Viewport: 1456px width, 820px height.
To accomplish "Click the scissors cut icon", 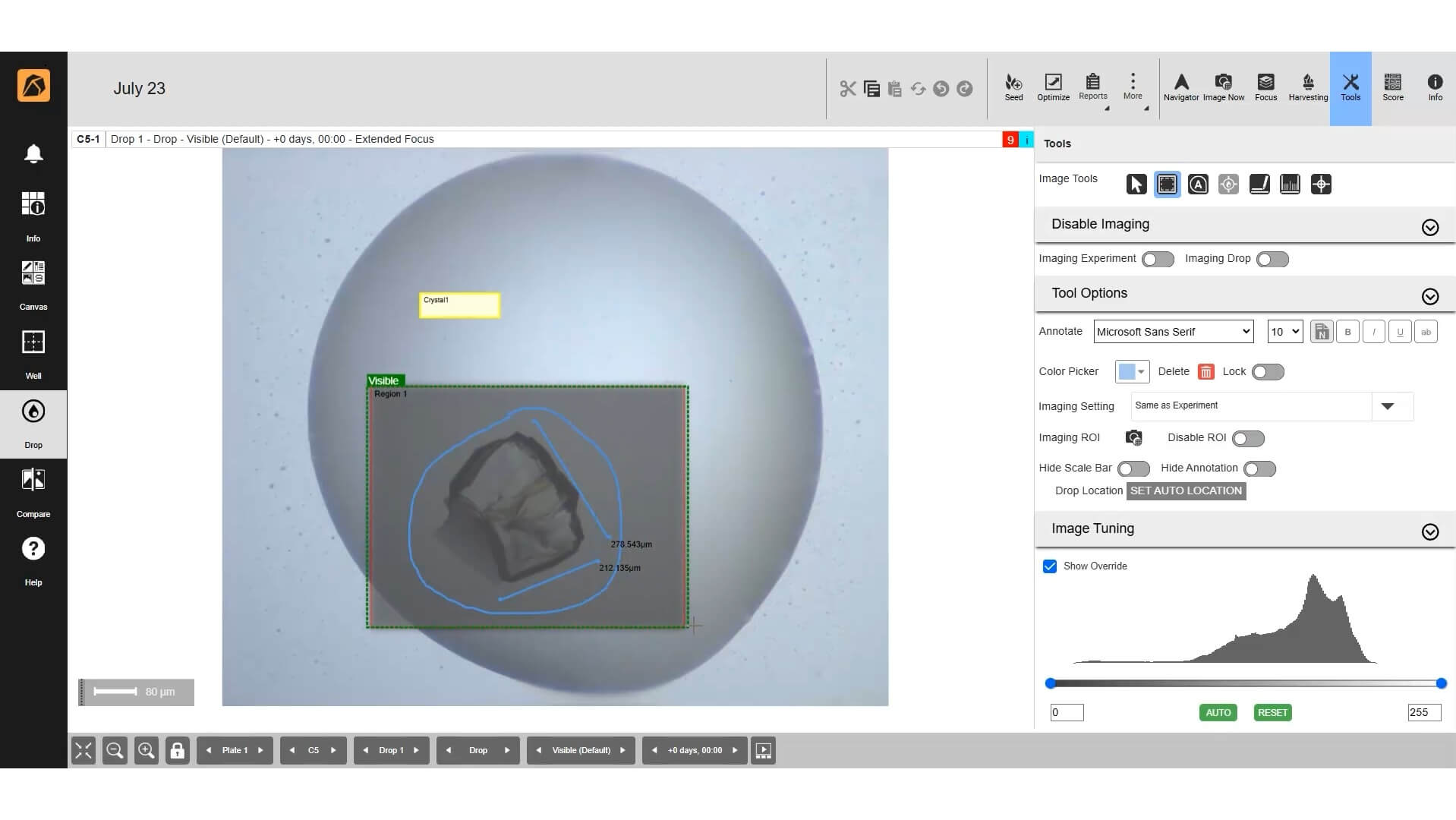I will pos(848,89).
